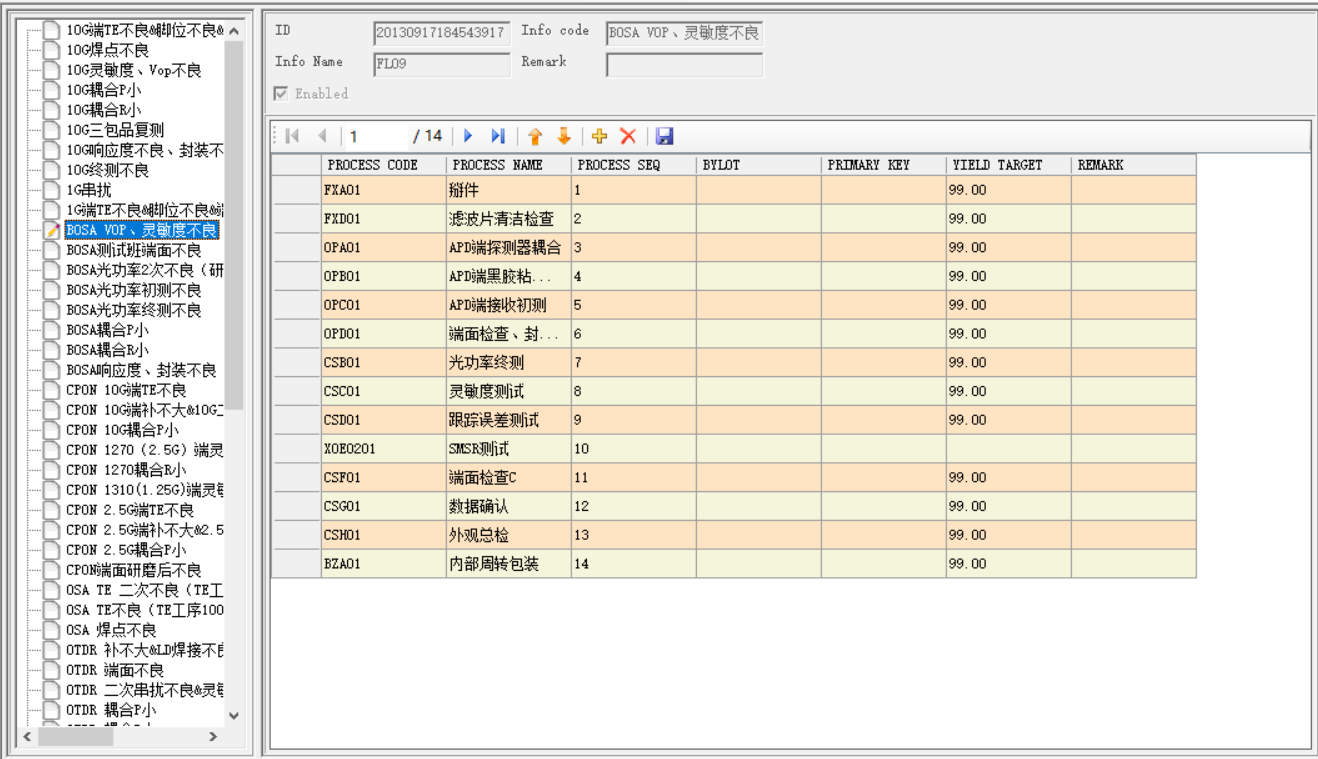
Task: Select the 1G串扰 tree item
Action: pyautogui.click(x=89, y=190)
